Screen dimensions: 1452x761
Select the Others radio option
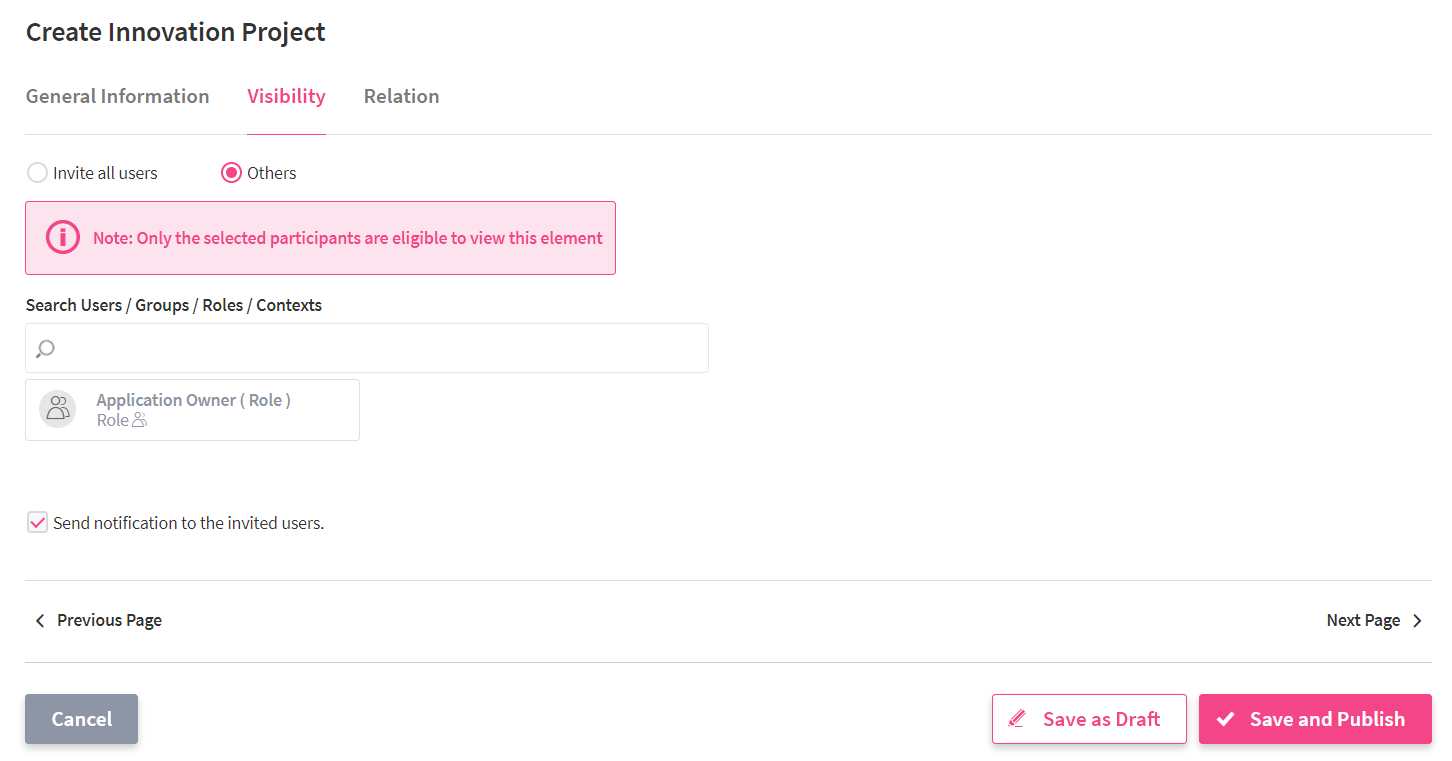(x=231, y=173)
